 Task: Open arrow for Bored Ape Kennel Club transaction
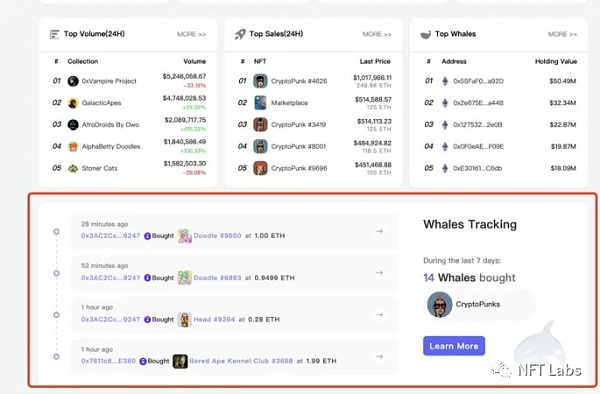tap(379, 357)
